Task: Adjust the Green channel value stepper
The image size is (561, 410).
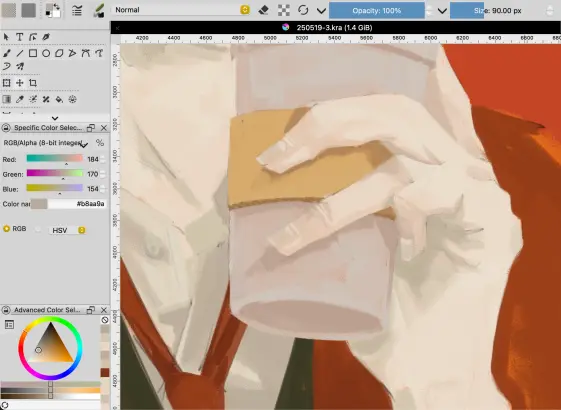Action: tap(103, 174)
